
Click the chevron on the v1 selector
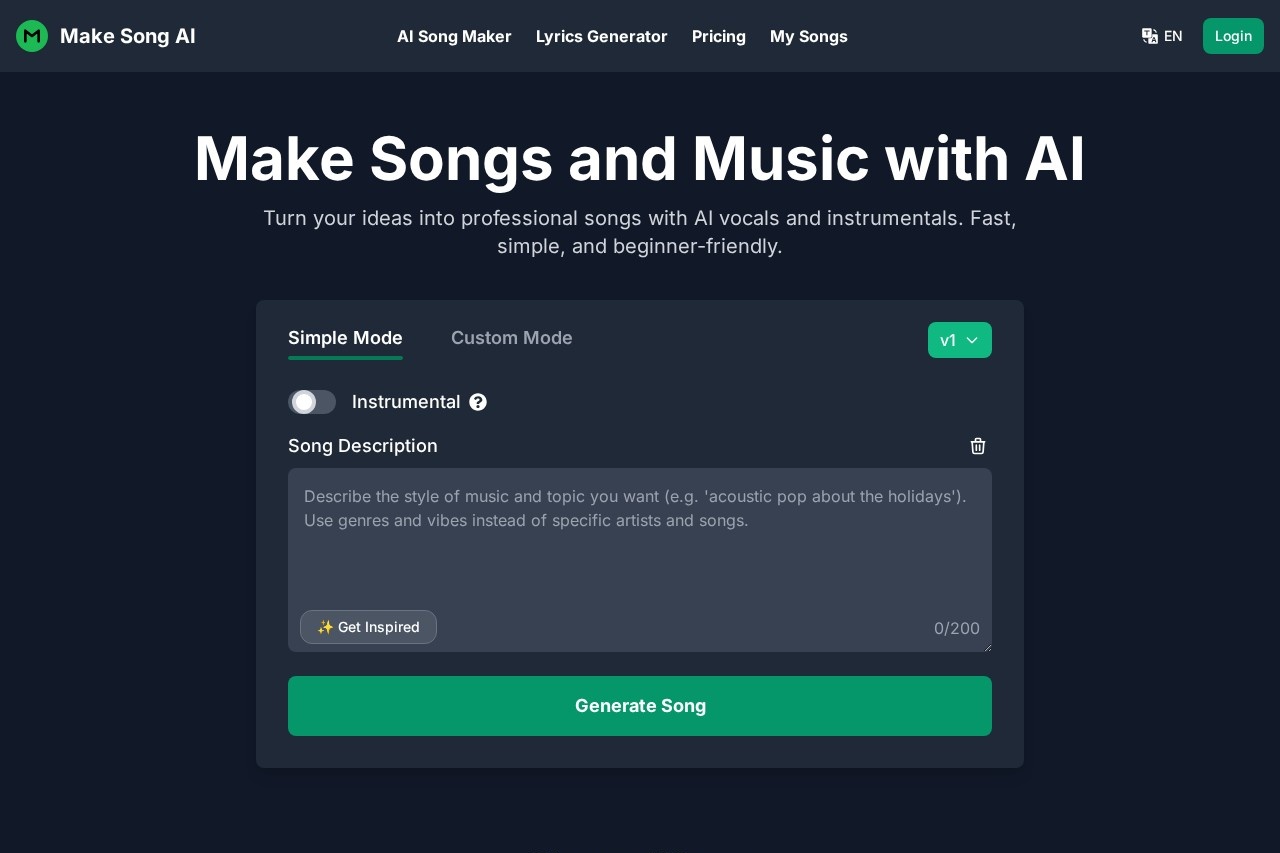(972, 340)
